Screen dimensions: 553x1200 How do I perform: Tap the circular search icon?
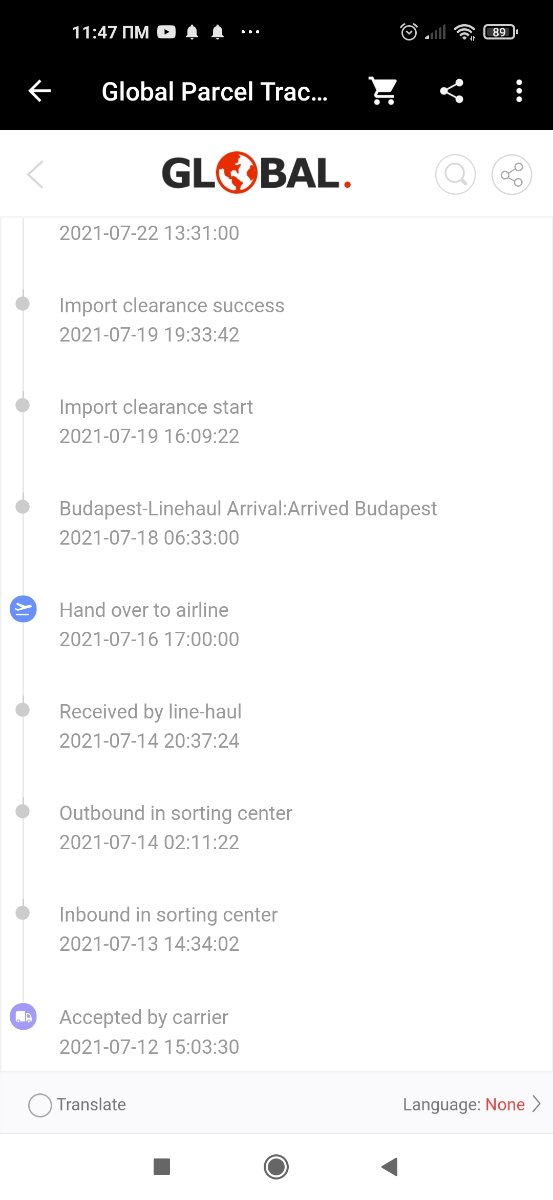point(455,176)
